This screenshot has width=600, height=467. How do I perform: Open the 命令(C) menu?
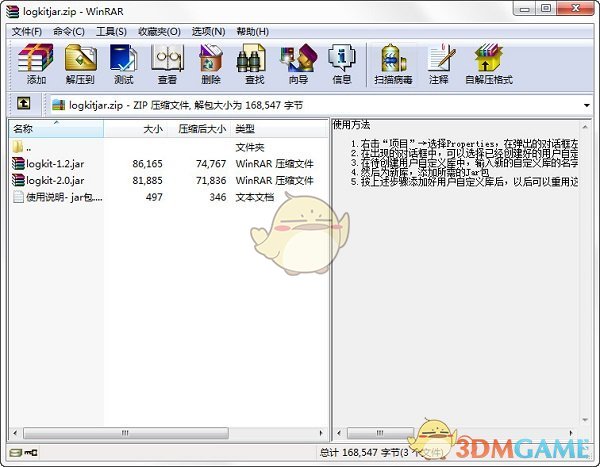pos(69,31)
